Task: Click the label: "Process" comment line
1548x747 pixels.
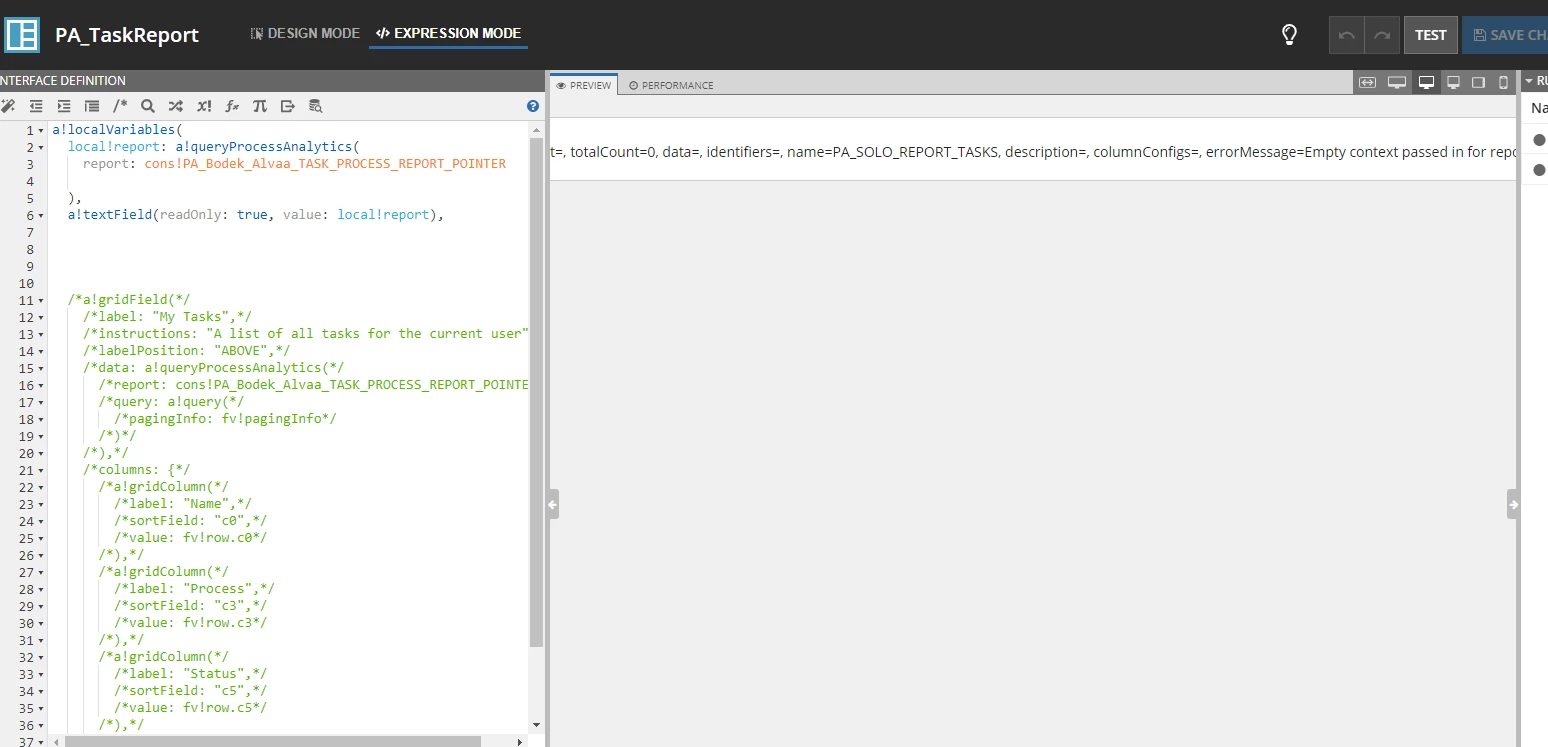Action: click(195, 589)
